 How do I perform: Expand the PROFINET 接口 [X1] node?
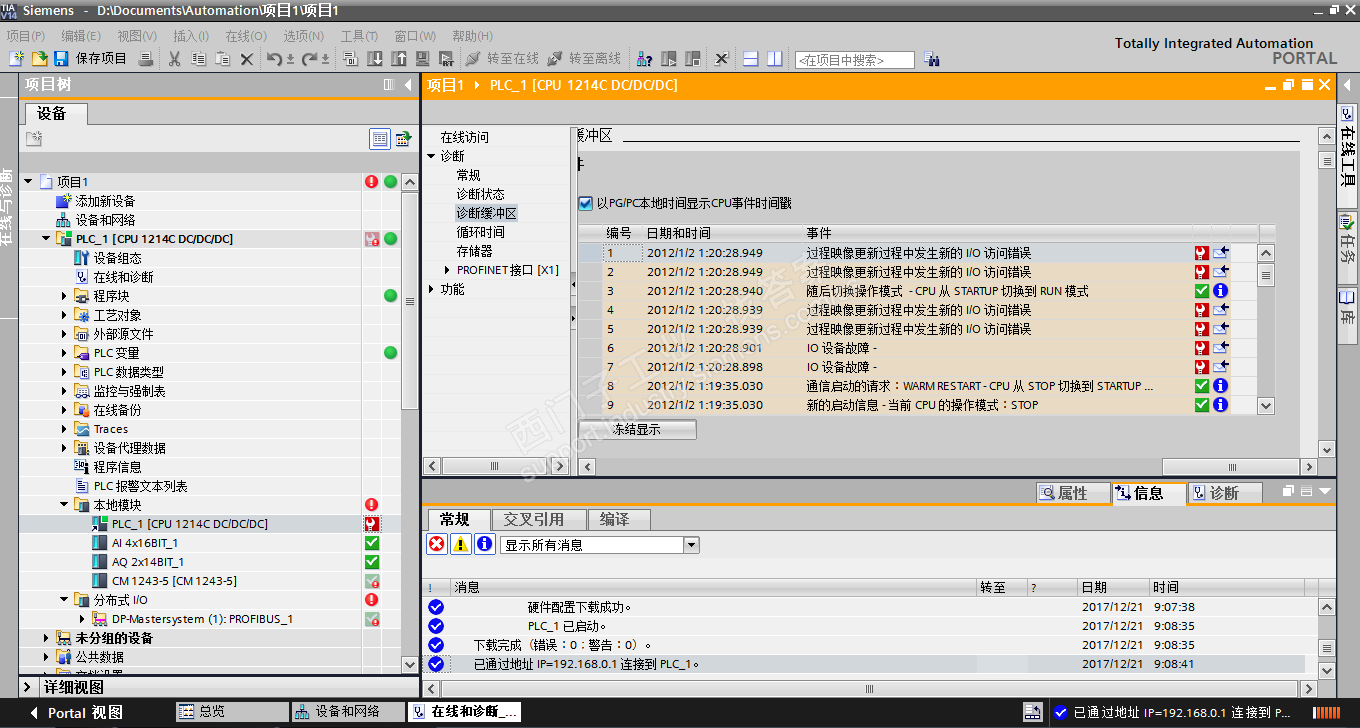(447, 270)
